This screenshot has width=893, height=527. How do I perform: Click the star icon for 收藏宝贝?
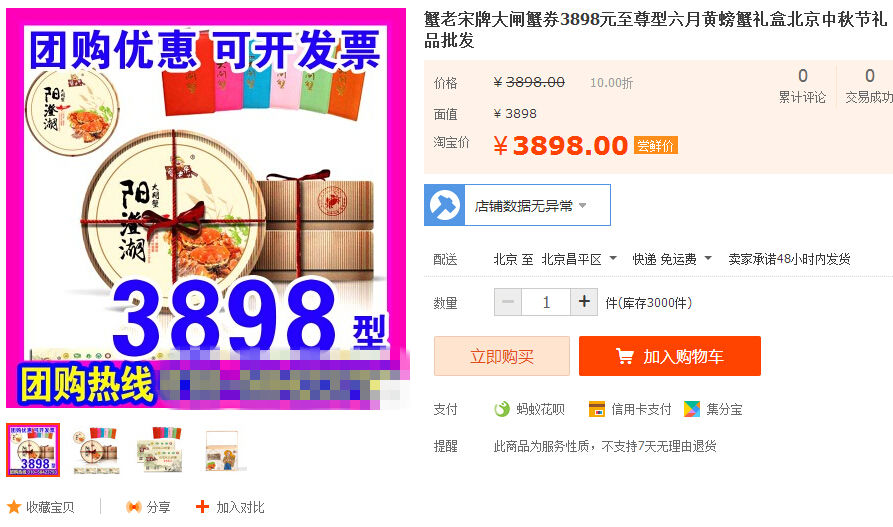(x=14, y=506)
